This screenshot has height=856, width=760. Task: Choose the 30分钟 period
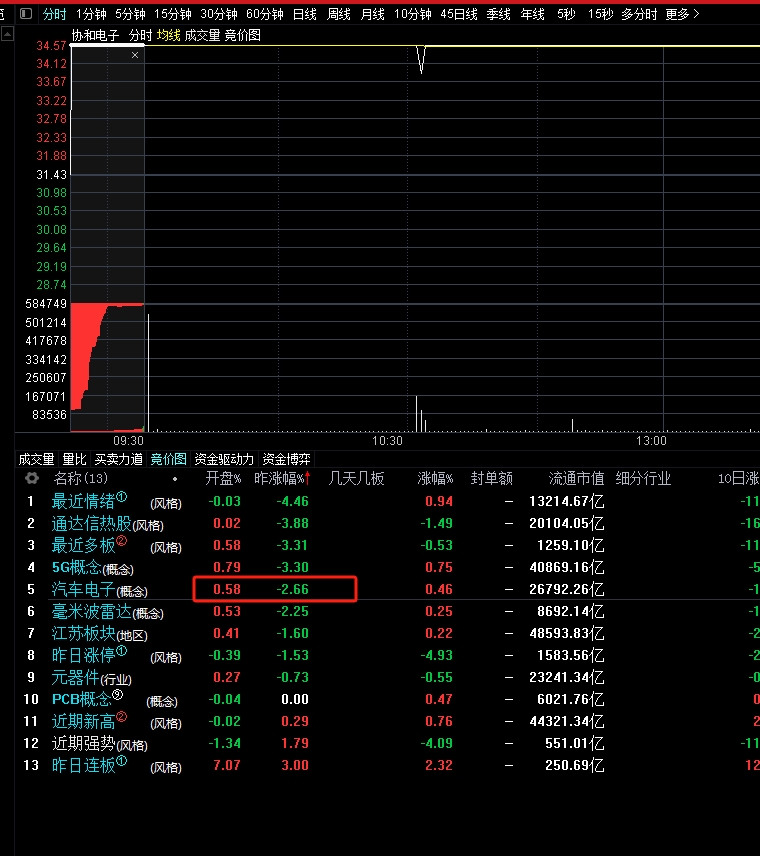coord(218,14)
